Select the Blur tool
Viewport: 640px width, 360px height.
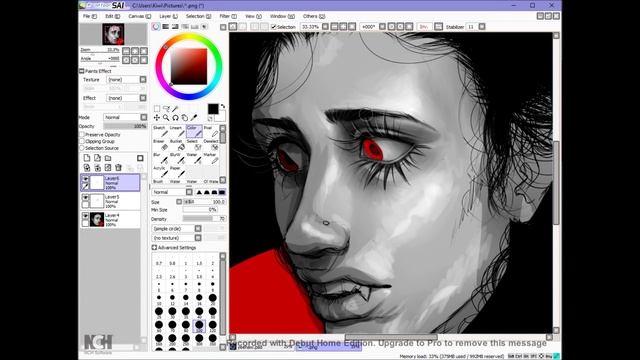pyautogui.click(x=160, y=158)
